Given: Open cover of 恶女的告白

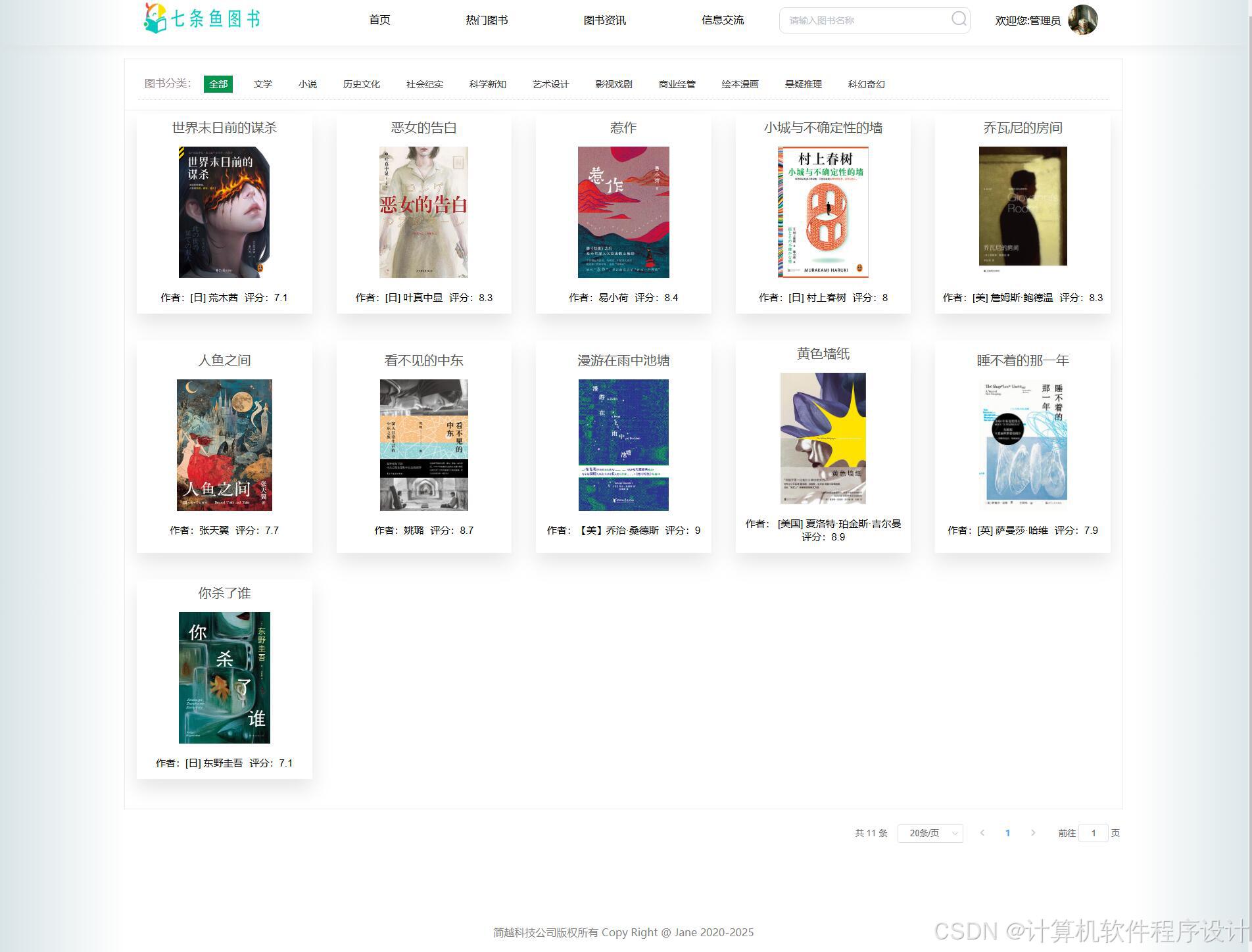Looking at the screenshot, I should coord(423,212).
